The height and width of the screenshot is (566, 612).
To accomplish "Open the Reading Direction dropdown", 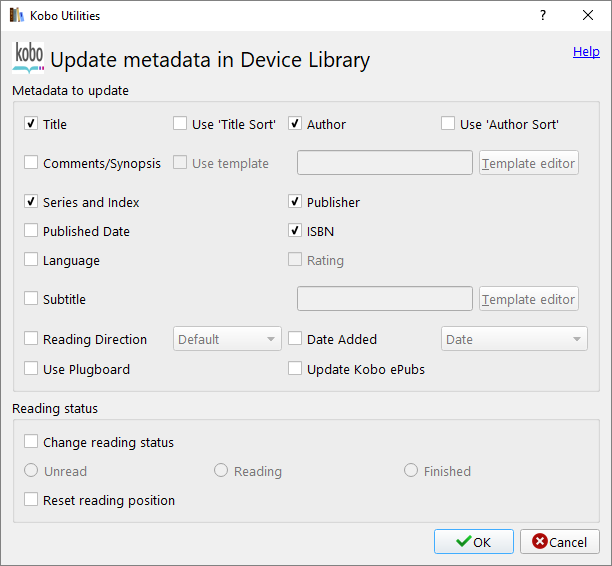I will (228, 339).
